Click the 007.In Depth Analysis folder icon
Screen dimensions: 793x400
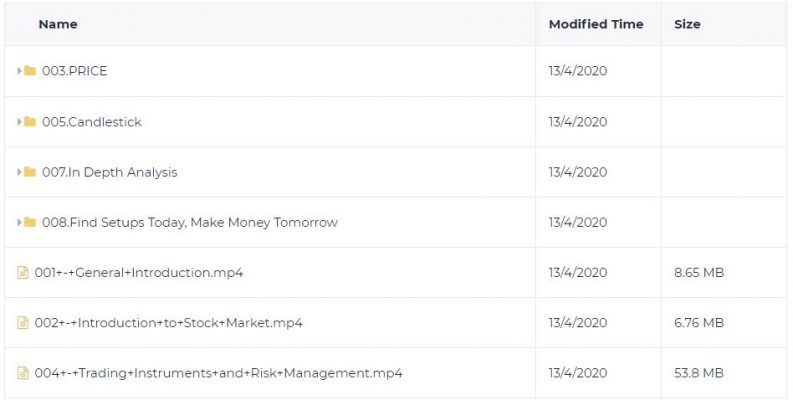pyautogui.click(x=30, y=172)
